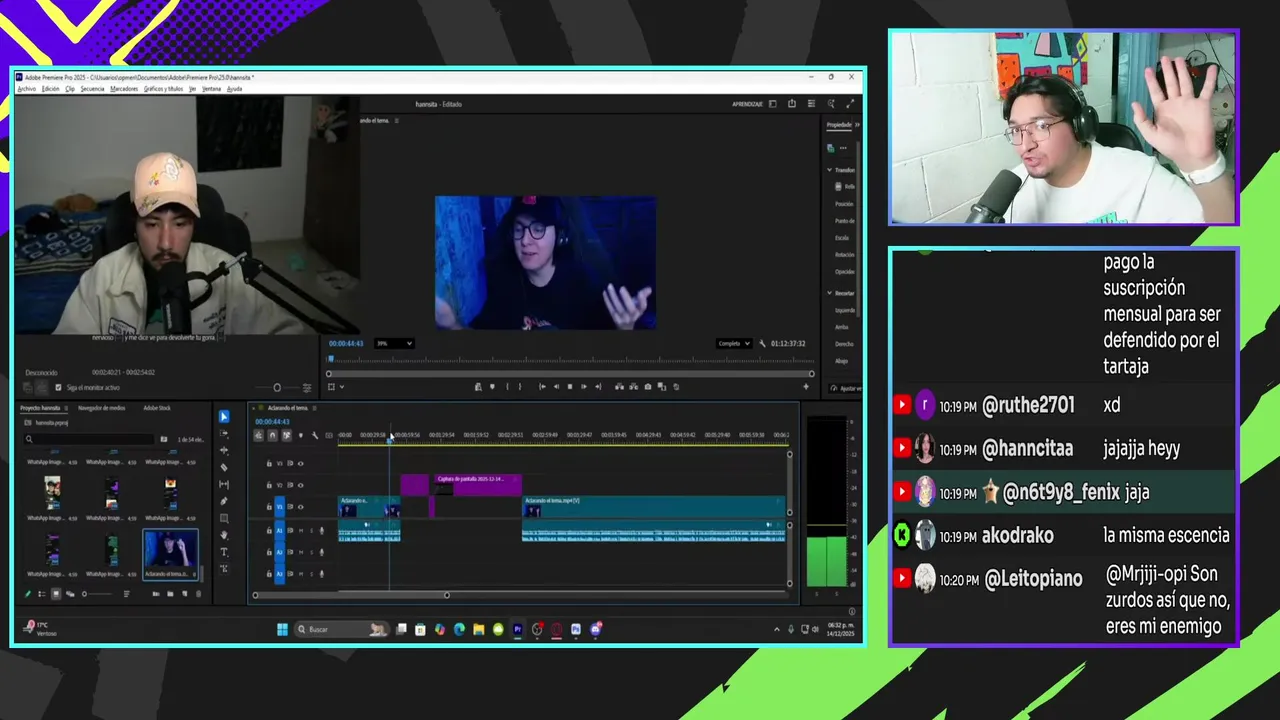The height and width of the screenshot is (720, 1280).
Task: Click the Ajustar button in Properties
Action: (846, 388)
